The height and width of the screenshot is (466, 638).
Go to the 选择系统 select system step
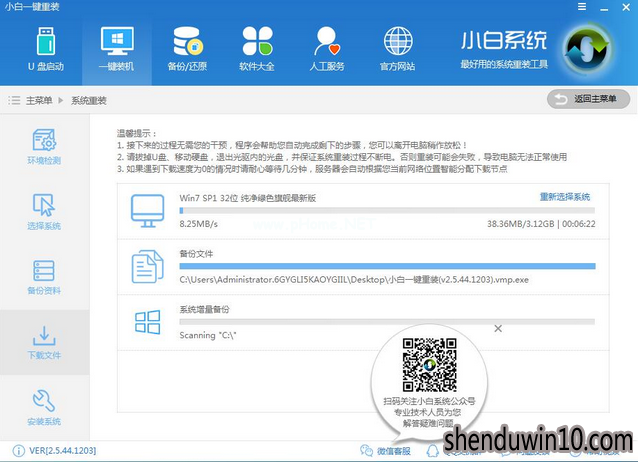(x=44, y=212)
